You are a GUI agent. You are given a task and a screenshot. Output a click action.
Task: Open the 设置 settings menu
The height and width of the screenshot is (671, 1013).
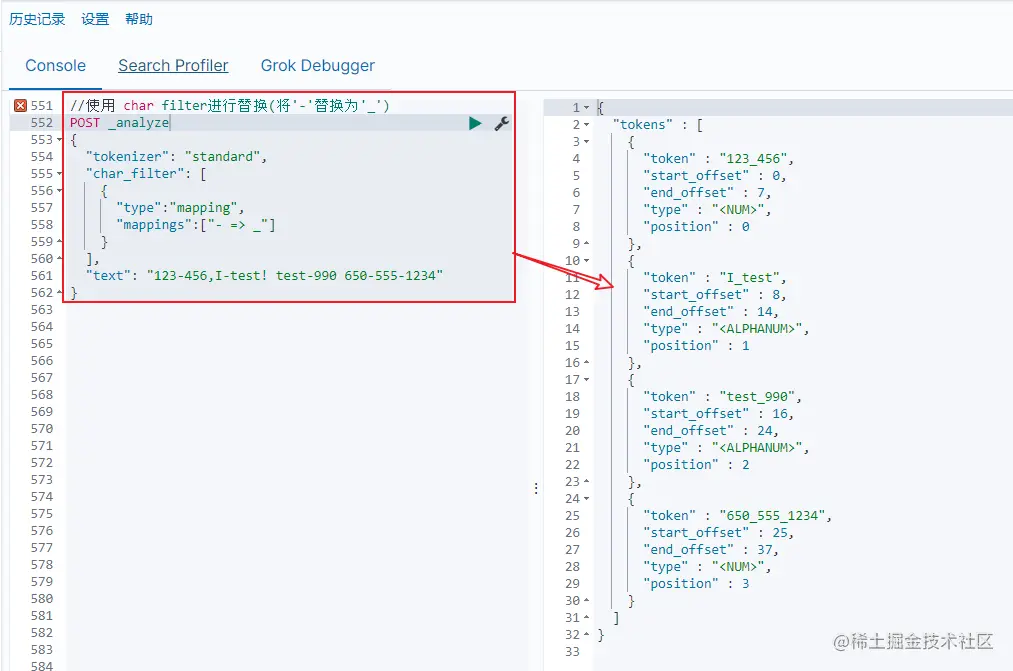[x=95, y=19]
